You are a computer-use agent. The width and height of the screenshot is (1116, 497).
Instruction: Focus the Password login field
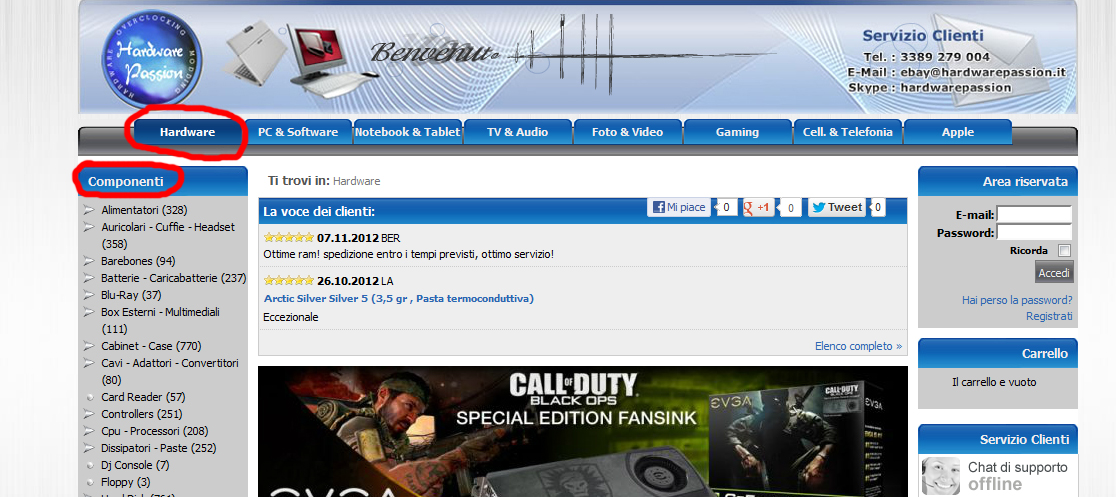(x=1034, y=232)
